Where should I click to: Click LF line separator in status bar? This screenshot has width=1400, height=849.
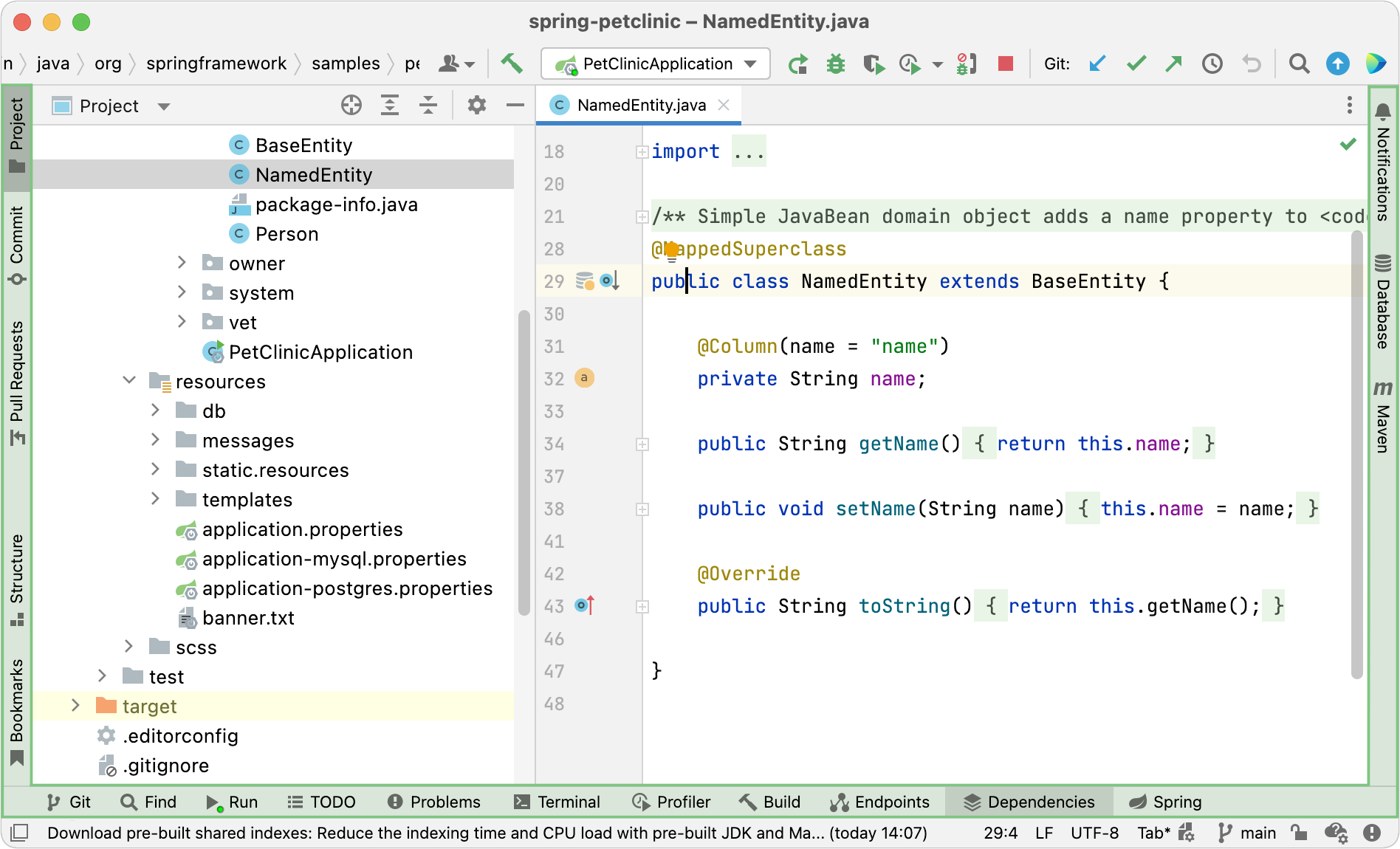[1044, 833]
